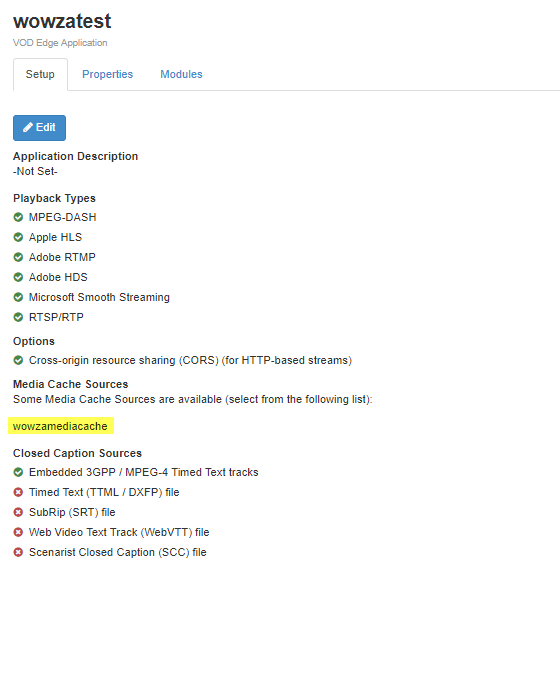
Task: Switch to the Modules tab
Action: 181,74
